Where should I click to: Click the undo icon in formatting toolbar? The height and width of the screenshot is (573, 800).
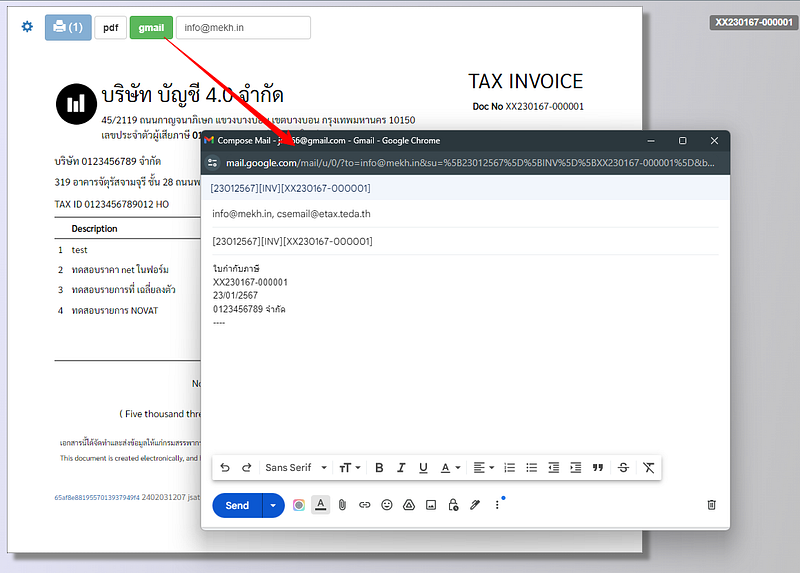pyautogui.click(x=225, y=467)
